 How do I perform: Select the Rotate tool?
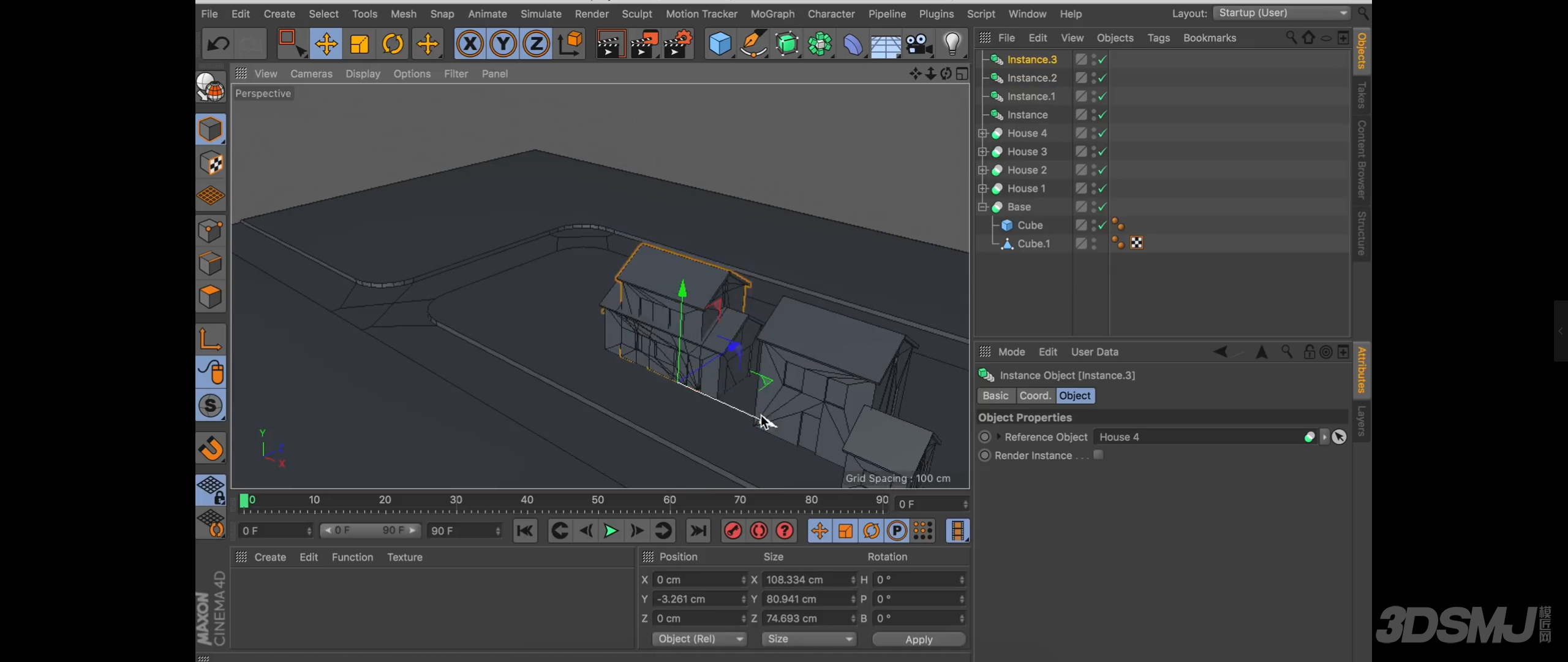pos(393,44)
